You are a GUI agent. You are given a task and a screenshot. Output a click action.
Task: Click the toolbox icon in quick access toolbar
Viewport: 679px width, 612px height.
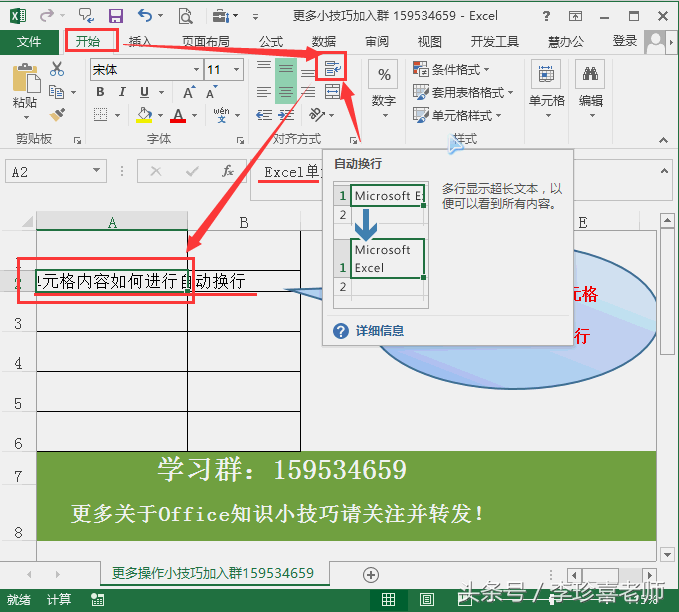click(x=221, y=16)
